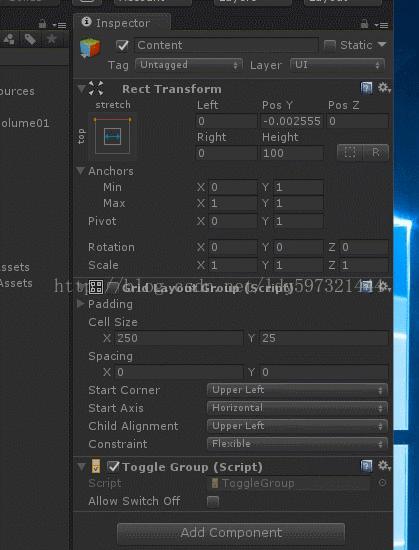Collapse the Toggle Group component foldout
Image resolution: width=419 pixels, height=550 pixels.
[81, 467]
